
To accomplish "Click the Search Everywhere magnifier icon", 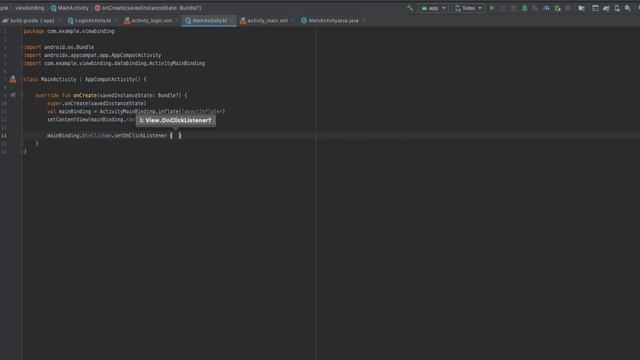I will click(x=628, y=8).
